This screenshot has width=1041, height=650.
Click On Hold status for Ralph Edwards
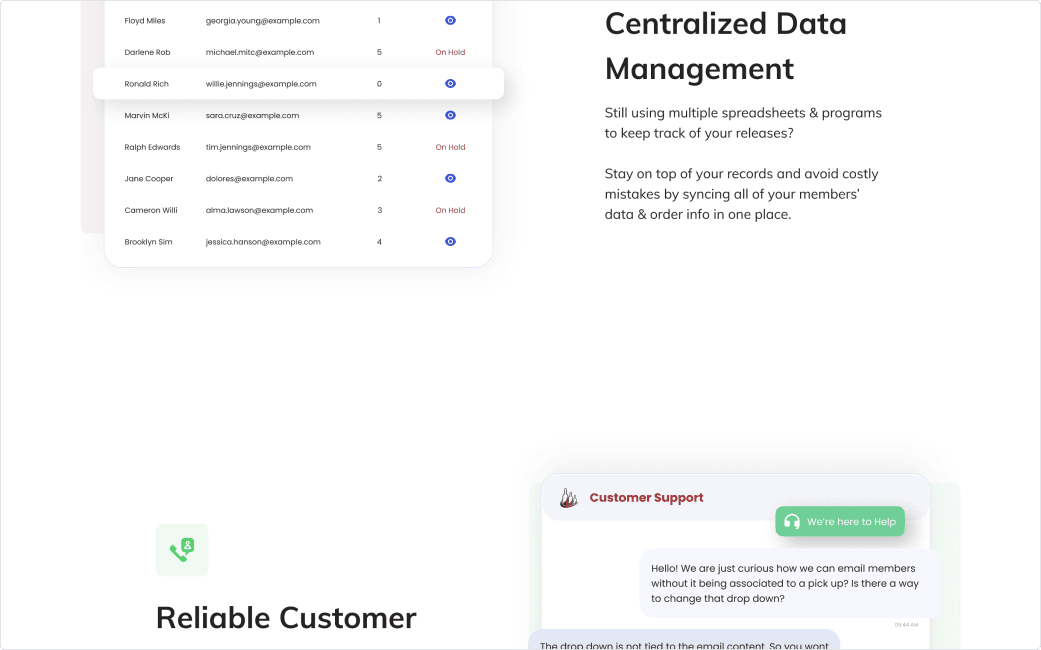450,147
